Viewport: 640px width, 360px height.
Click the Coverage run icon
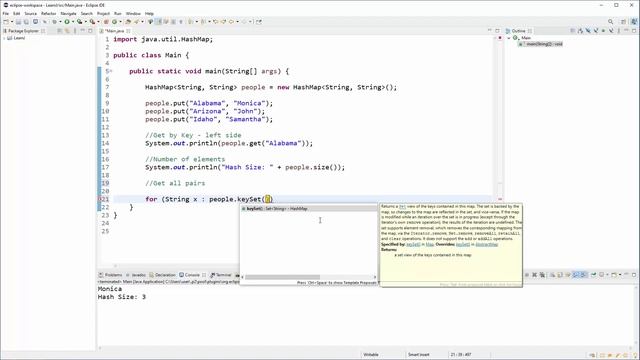[x=80, y=22]
